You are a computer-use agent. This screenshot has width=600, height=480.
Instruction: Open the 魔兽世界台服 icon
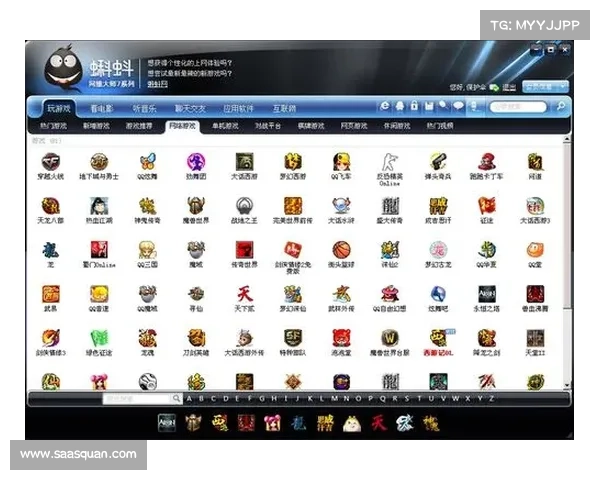coord(390,338)
